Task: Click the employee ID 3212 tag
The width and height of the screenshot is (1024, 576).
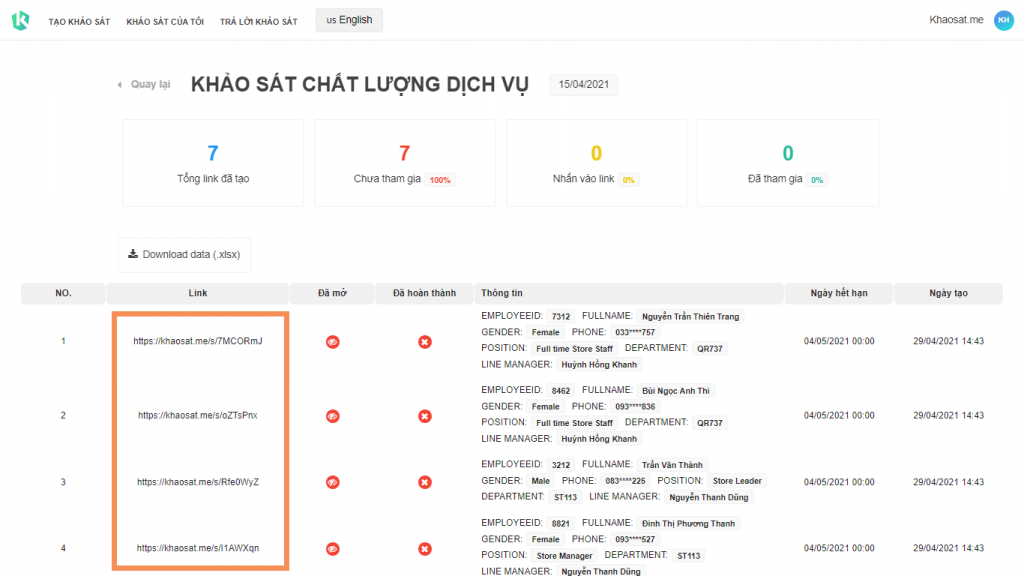Action: (x=561, y=465)
